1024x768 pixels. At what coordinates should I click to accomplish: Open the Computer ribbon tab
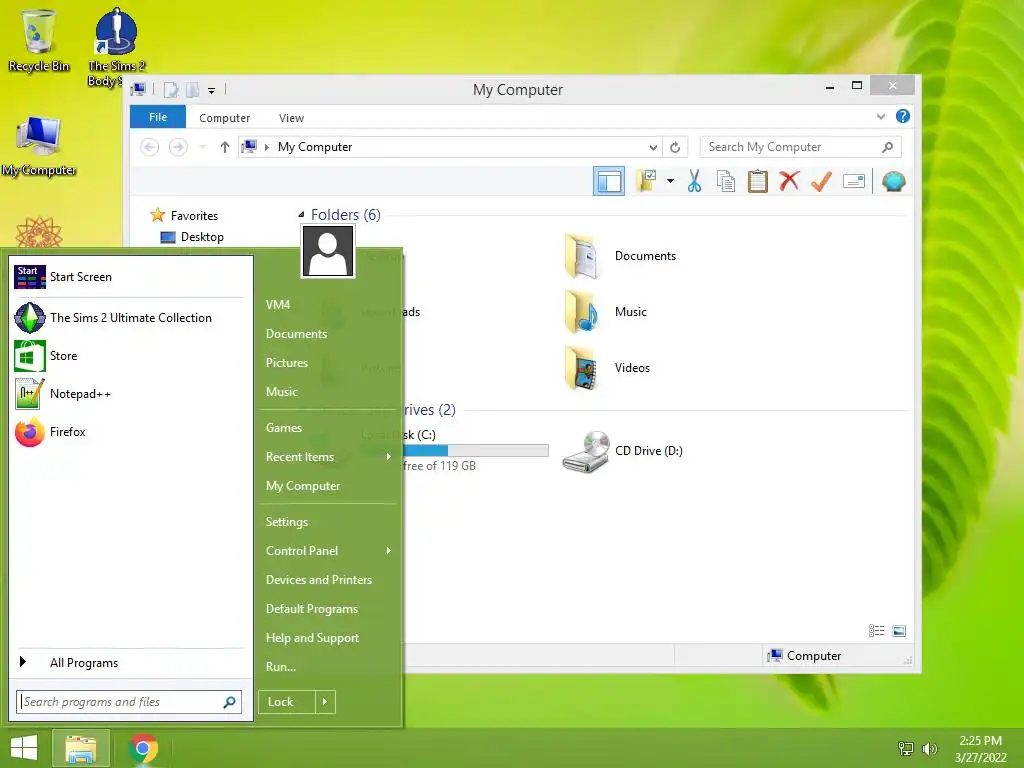pyautogui.click(x=225, y=118)
